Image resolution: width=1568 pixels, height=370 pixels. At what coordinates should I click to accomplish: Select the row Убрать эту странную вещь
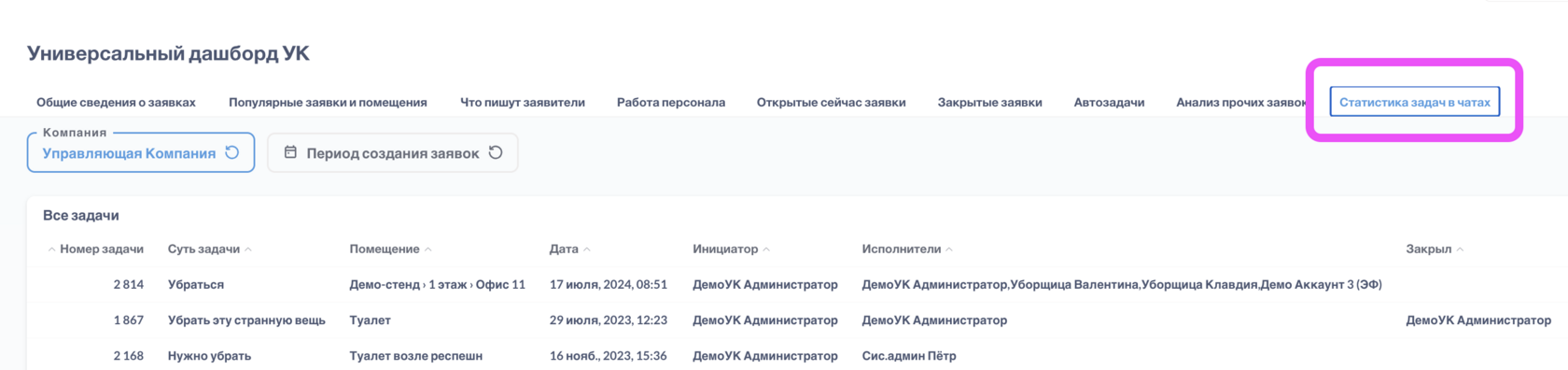click(x=797, y=320)
